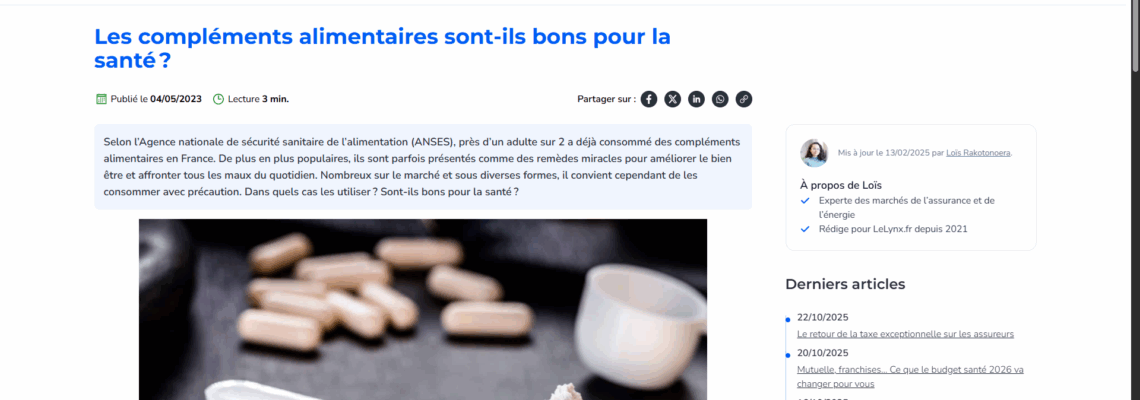The width and height of the screenshot is (1140, 400).
Task: Click the 20/10/2025 timeline bullet
Action: (787, 355)
